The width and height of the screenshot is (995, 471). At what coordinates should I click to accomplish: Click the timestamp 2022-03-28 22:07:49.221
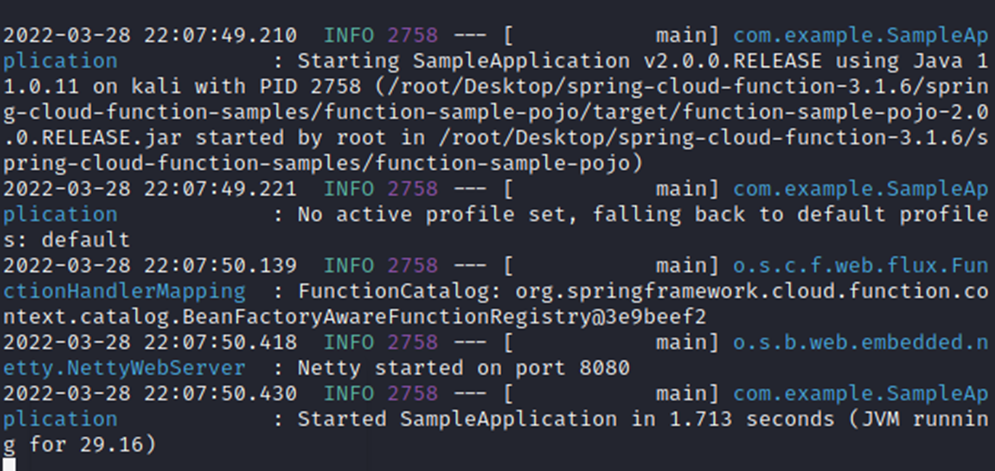coord(150,189)
